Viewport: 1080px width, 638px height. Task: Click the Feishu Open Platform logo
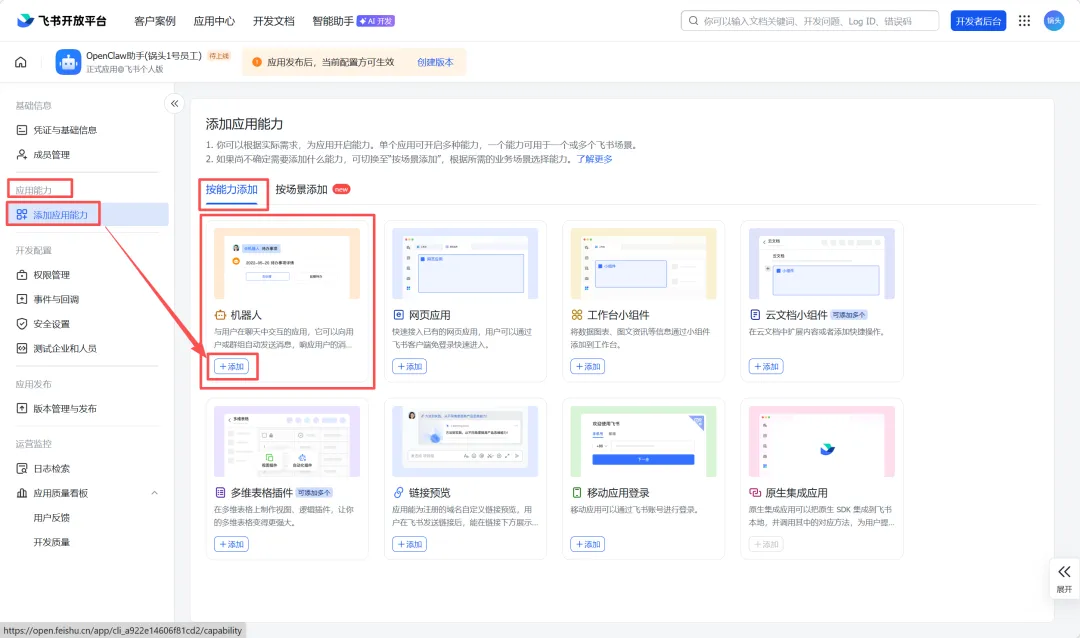pos(62,21)
